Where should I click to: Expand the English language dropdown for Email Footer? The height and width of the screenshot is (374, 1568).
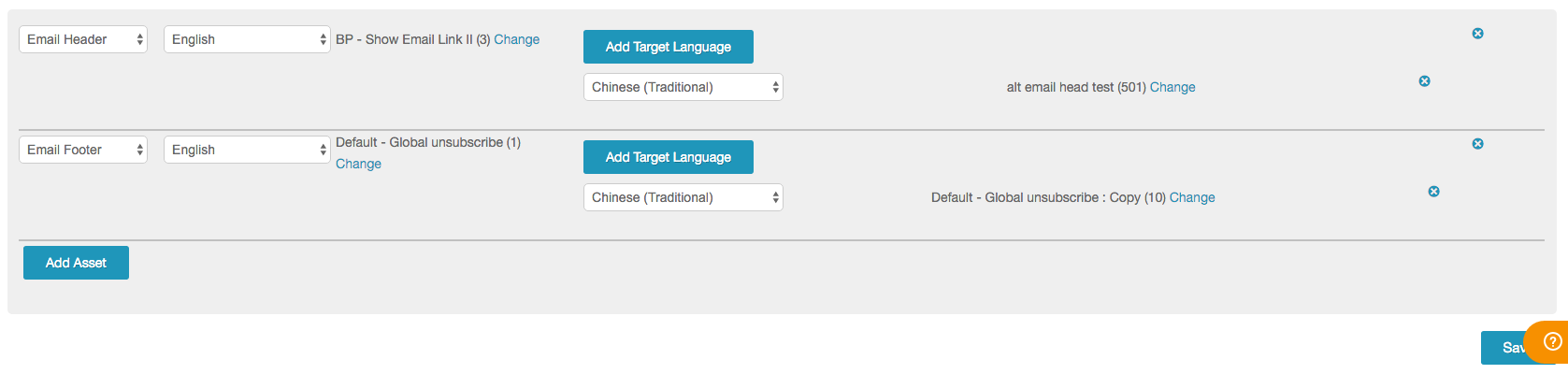(x=247, y=150)
